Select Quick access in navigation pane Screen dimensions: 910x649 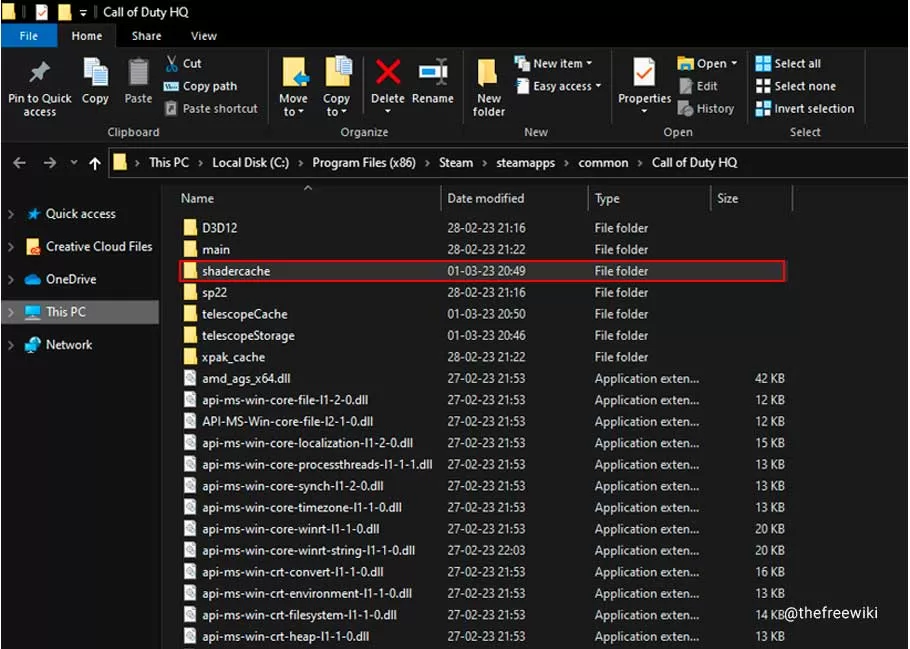point(81,214)
